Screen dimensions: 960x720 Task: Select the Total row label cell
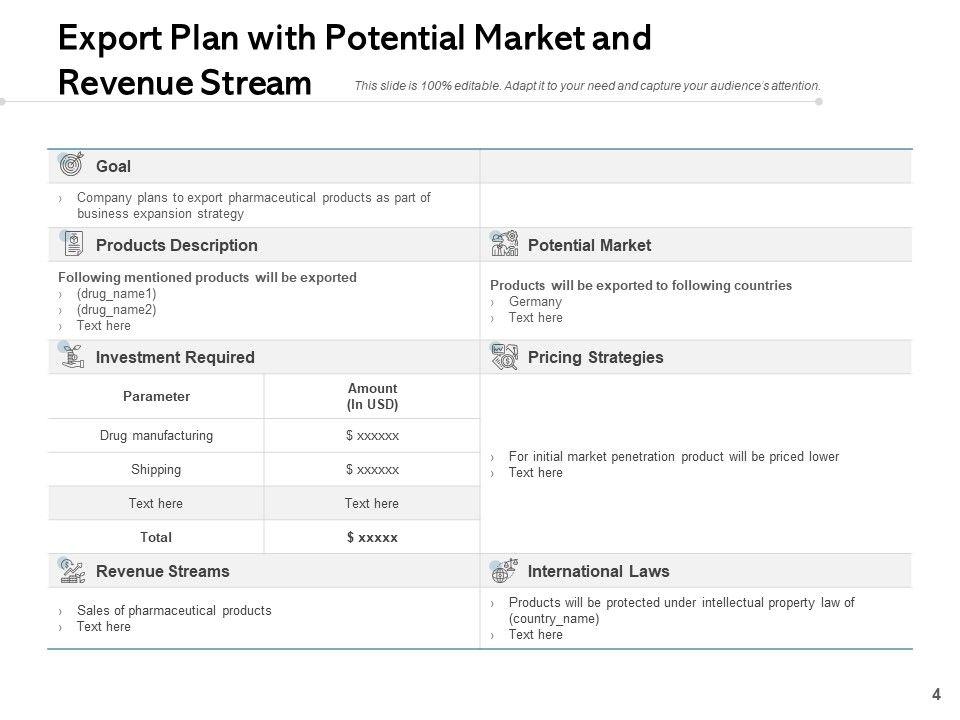[156, 537]
